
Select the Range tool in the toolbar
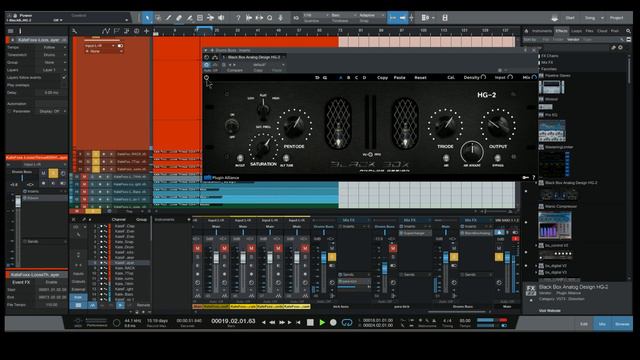coord(158,18)
